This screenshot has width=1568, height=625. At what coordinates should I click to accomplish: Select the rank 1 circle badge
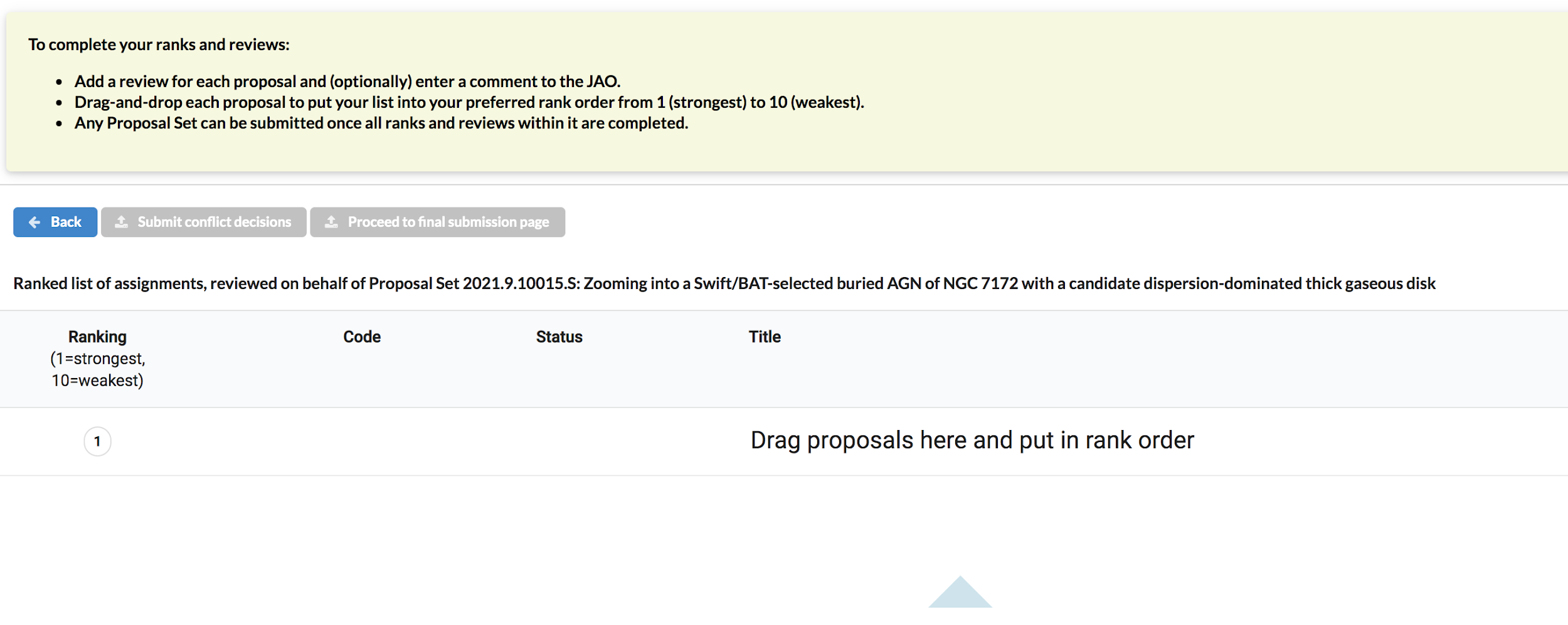click(97, 441)
